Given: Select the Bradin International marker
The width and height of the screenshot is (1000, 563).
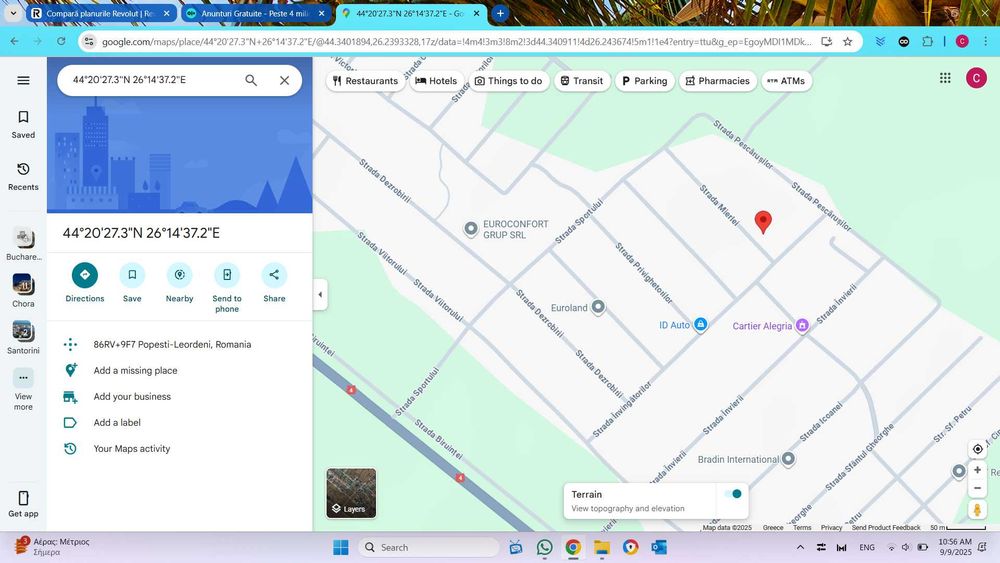Looking at the screenshot, I should [x=788, y=459].
